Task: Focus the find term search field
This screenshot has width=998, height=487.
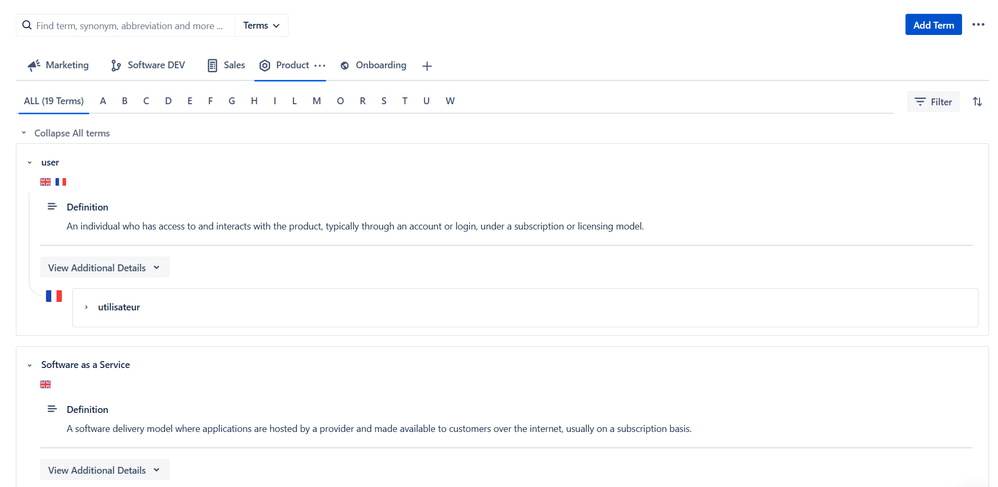Action: tap(128, 25)
